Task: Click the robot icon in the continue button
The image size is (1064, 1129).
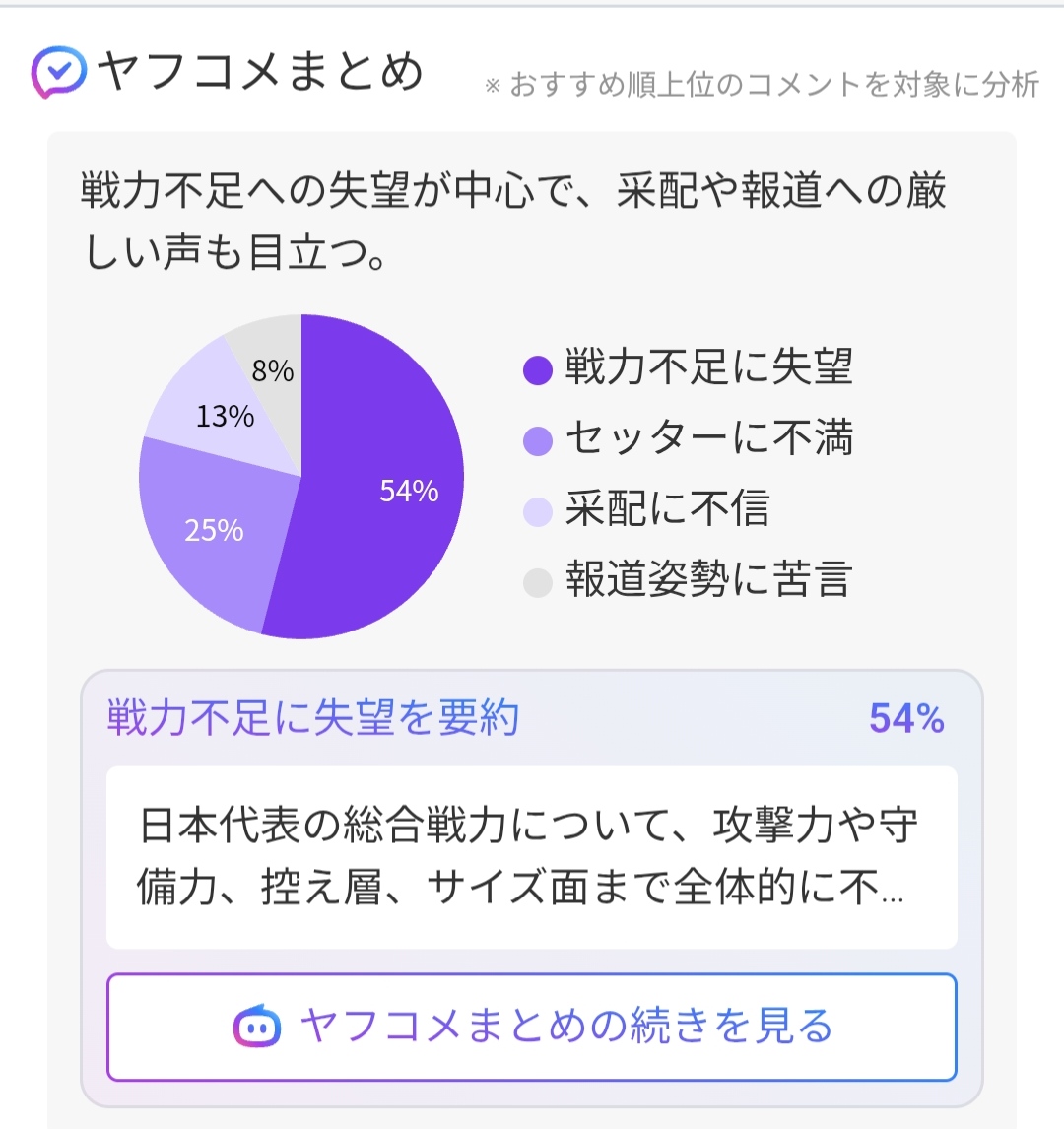Action: (x=257, y=1026)
